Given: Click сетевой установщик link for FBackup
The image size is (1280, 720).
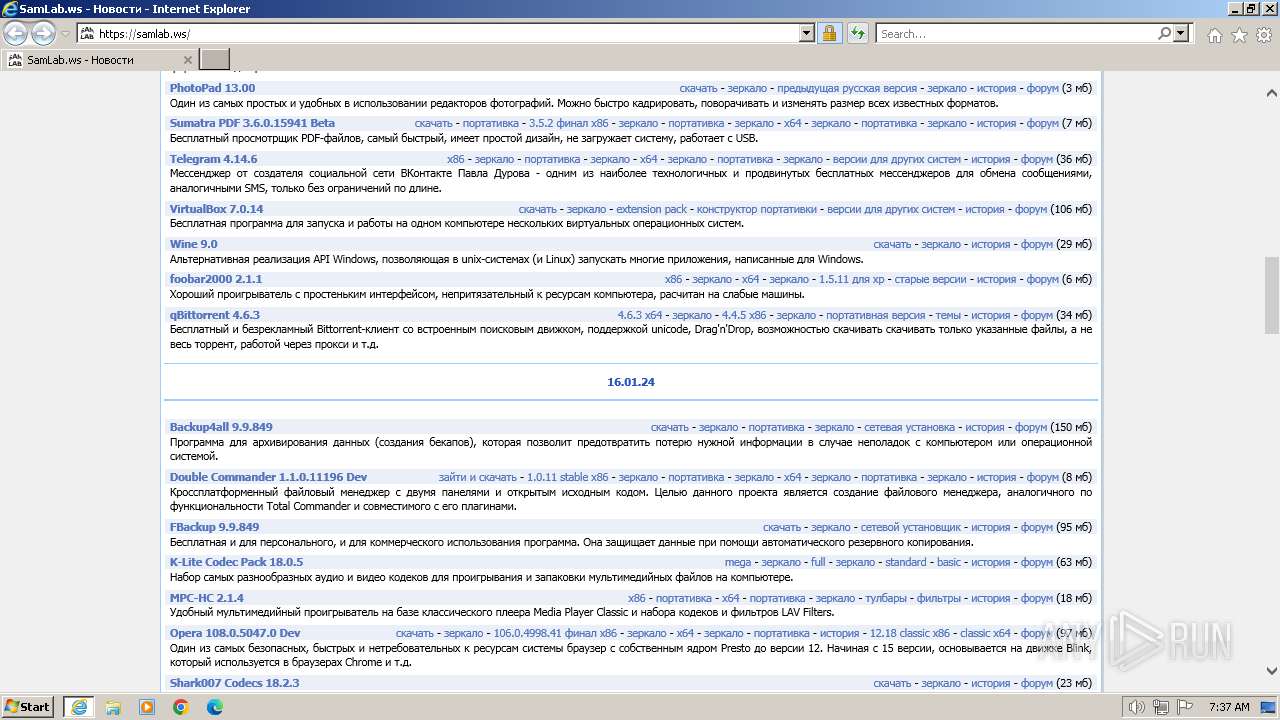Looking at the screenshot, I should 910,527.
